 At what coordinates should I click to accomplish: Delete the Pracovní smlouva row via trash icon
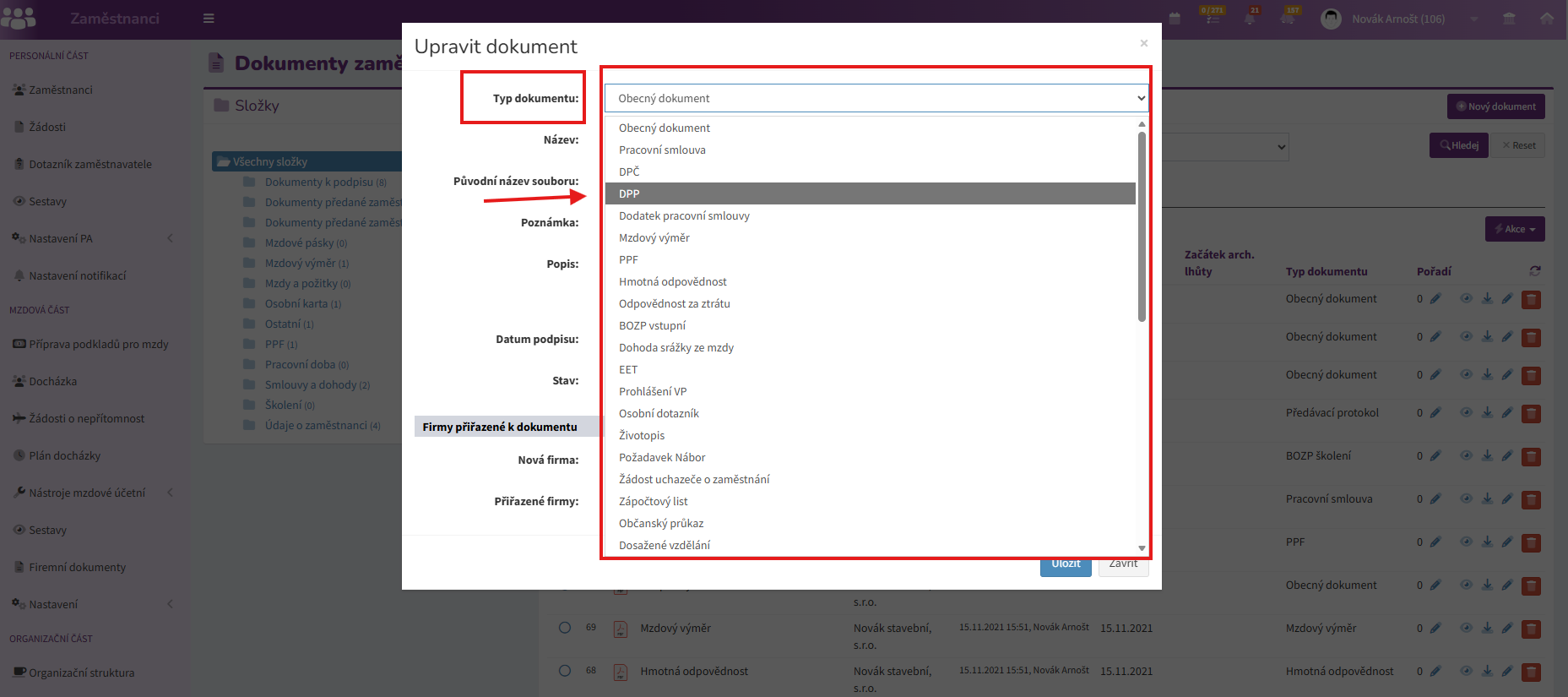tap(1531, 500)
